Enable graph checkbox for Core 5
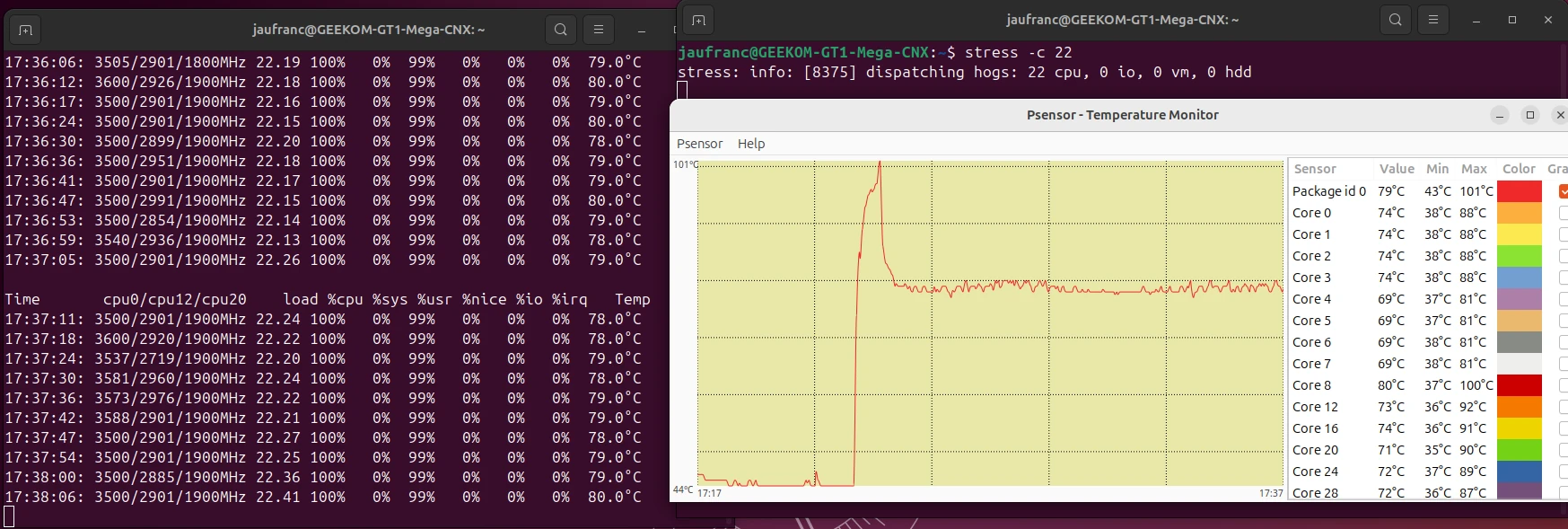The height and width of the screenshot is (529, 1568). coord(1564,321)
